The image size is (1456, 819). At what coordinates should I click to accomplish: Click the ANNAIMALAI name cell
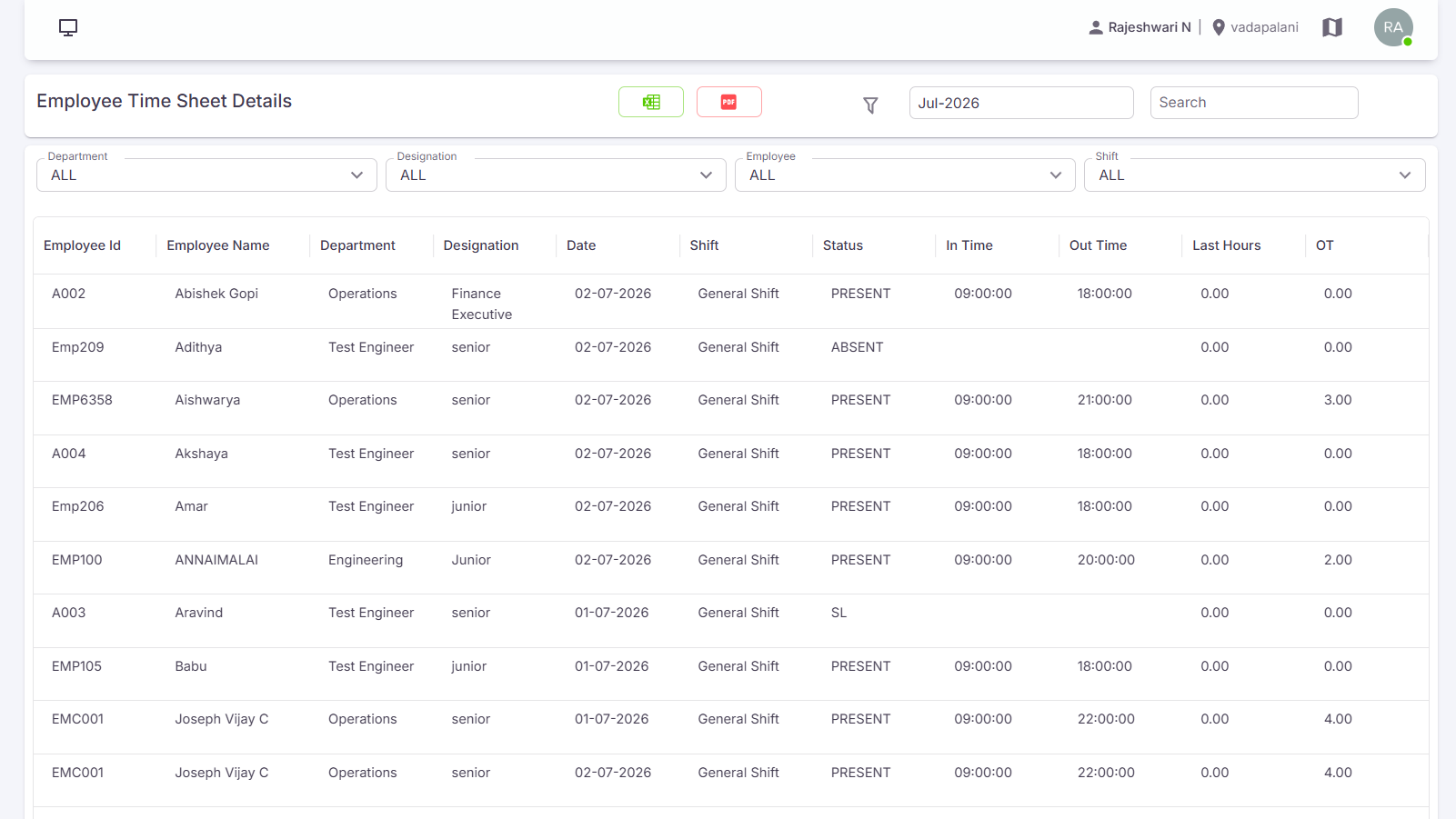(216, 560)
